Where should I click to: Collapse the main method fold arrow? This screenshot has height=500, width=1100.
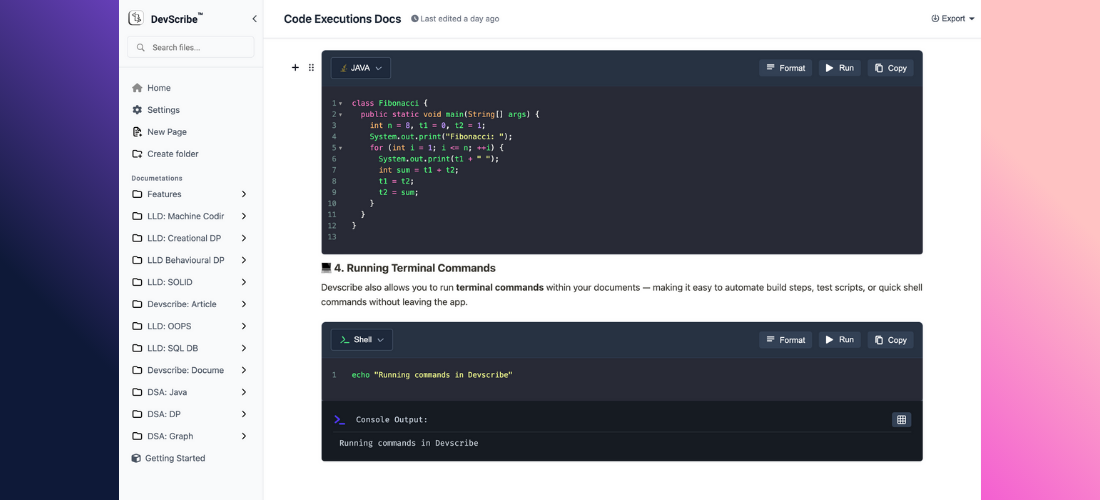341,114
